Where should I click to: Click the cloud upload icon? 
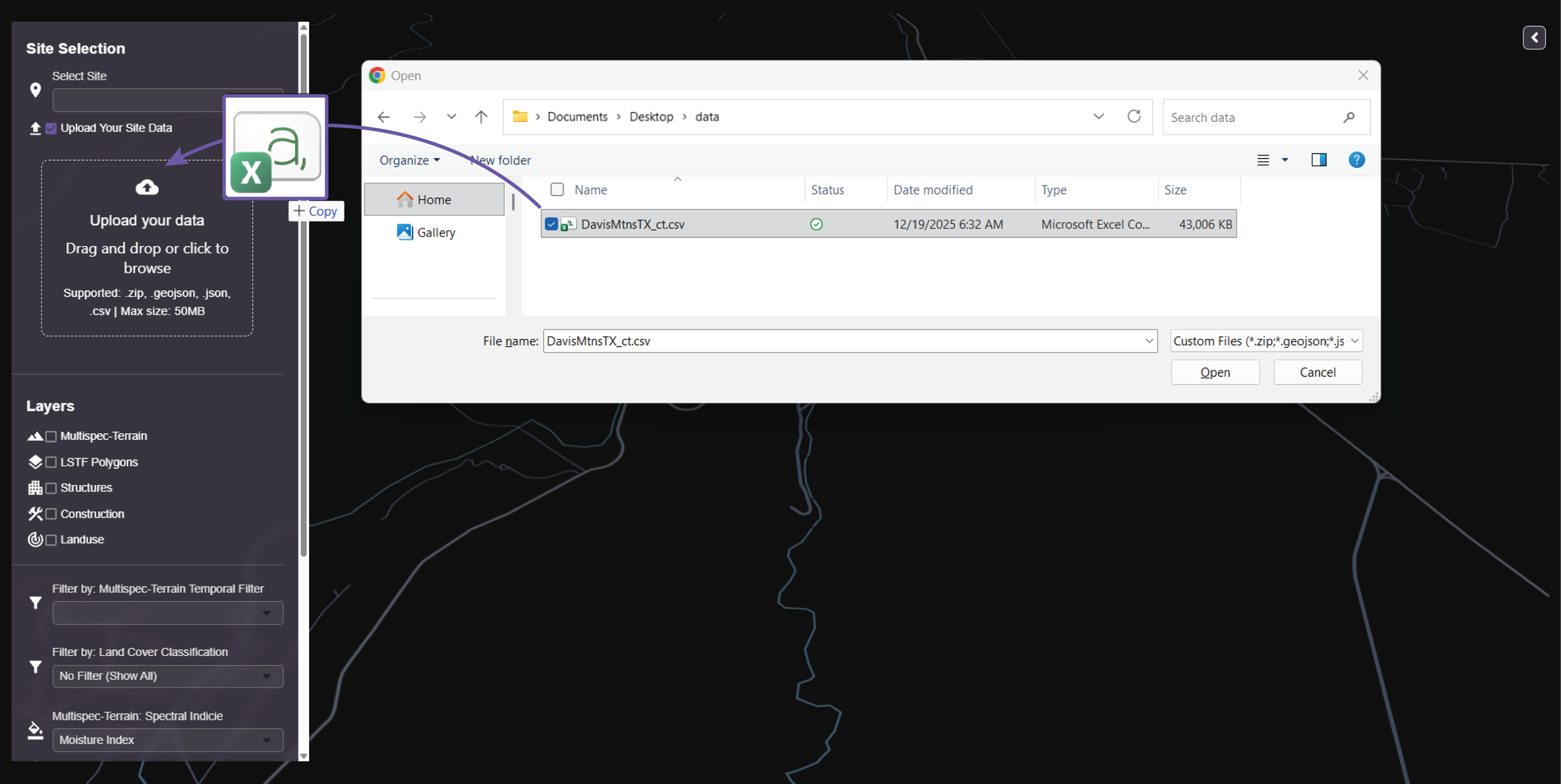click(x=147, y=187)
